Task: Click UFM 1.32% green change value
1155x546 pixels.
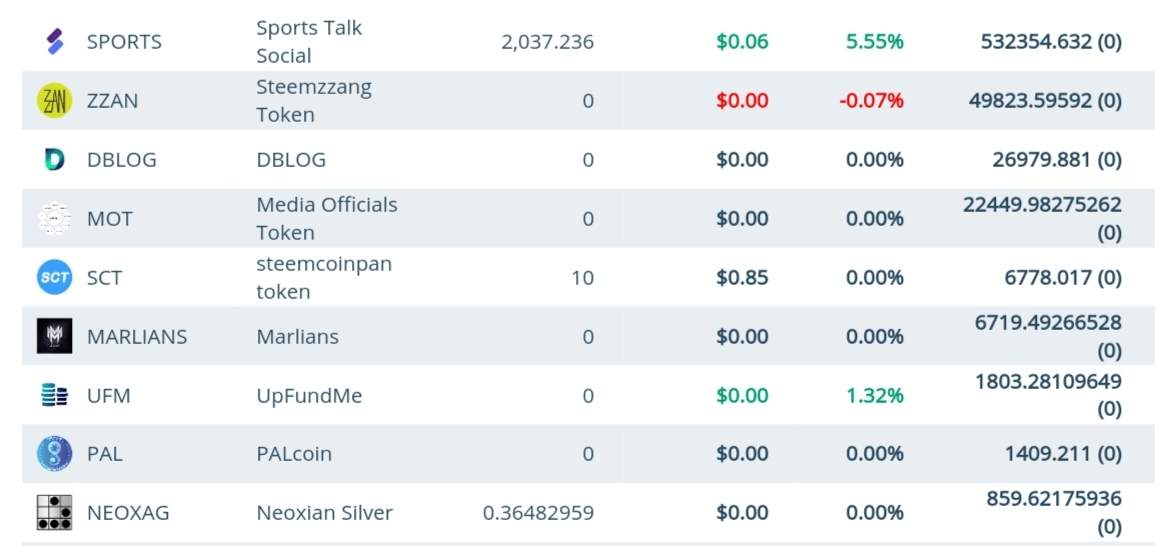Action: [x=874, y=396]
